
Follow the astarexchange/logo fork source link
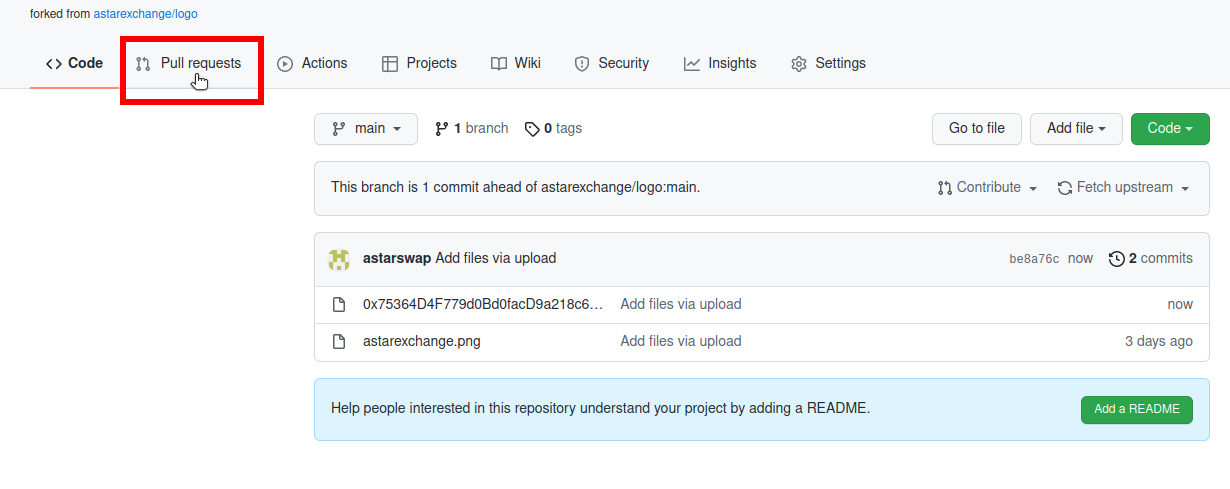click(146, 14)
